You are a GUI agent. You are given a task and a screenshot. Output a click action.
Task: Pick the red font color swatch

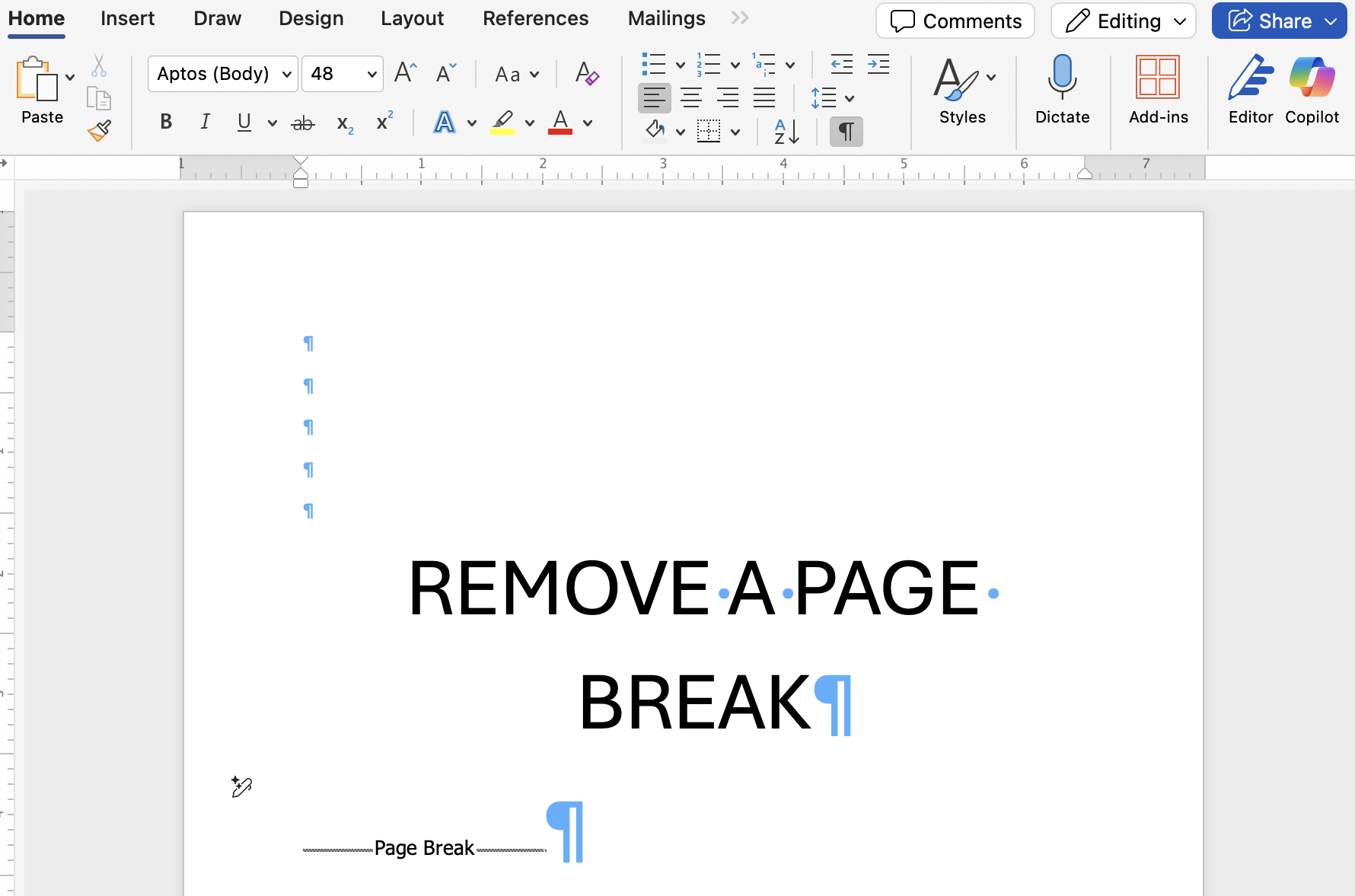coord(560,122)
